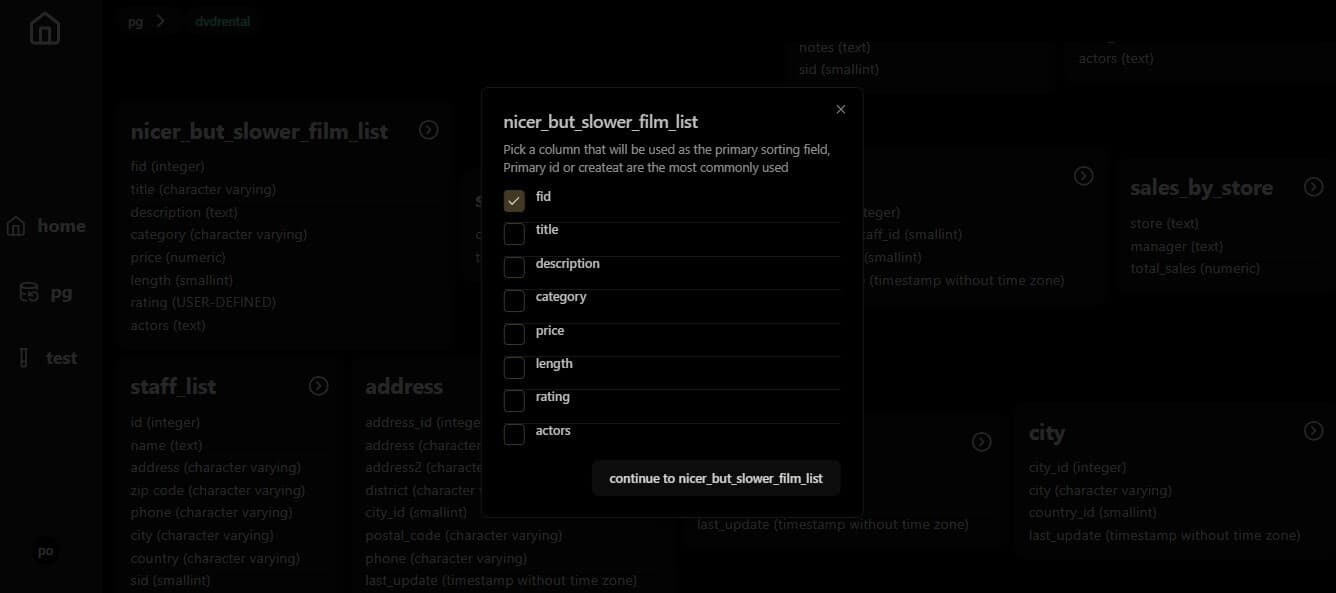Screen dimensions: 1336x593
Task: Check the title column checkbox
Action: point(514,234)
